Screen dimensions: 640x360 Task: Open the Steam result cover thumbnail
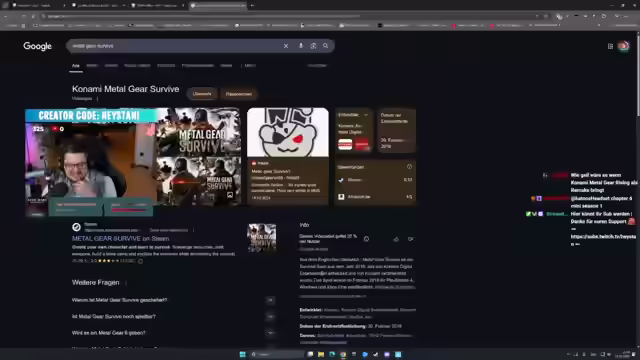click(x=262, y=237)
